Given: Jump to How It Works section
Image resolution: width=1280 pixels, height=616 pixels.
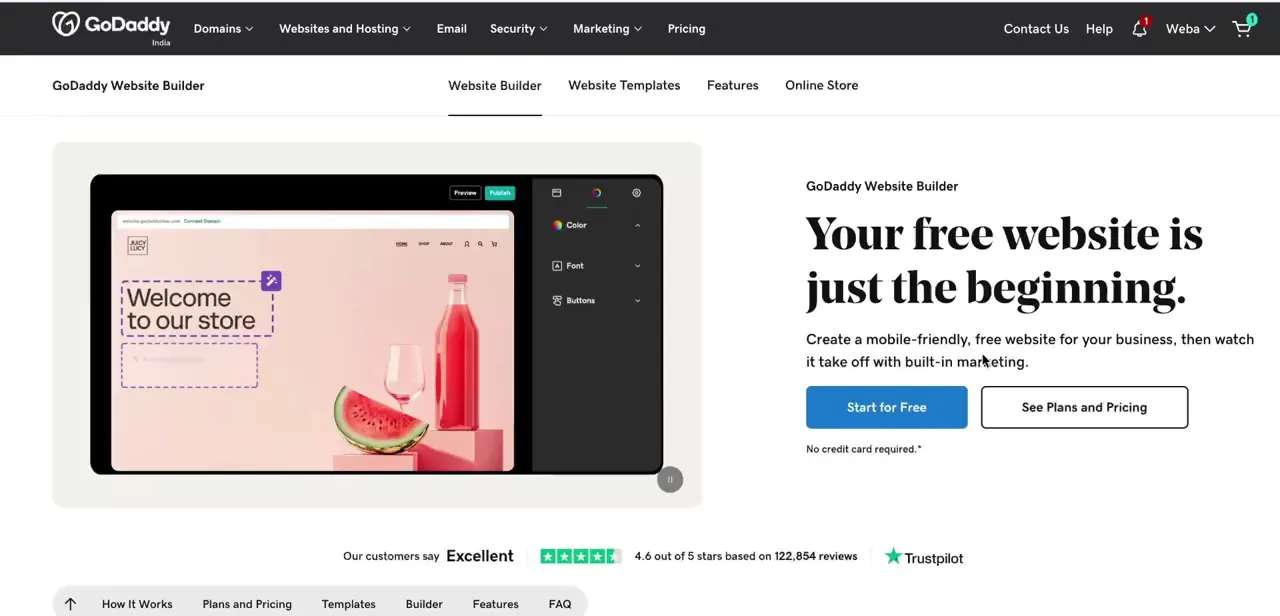Looking at the screenshot, I should (x=137, y=604).
